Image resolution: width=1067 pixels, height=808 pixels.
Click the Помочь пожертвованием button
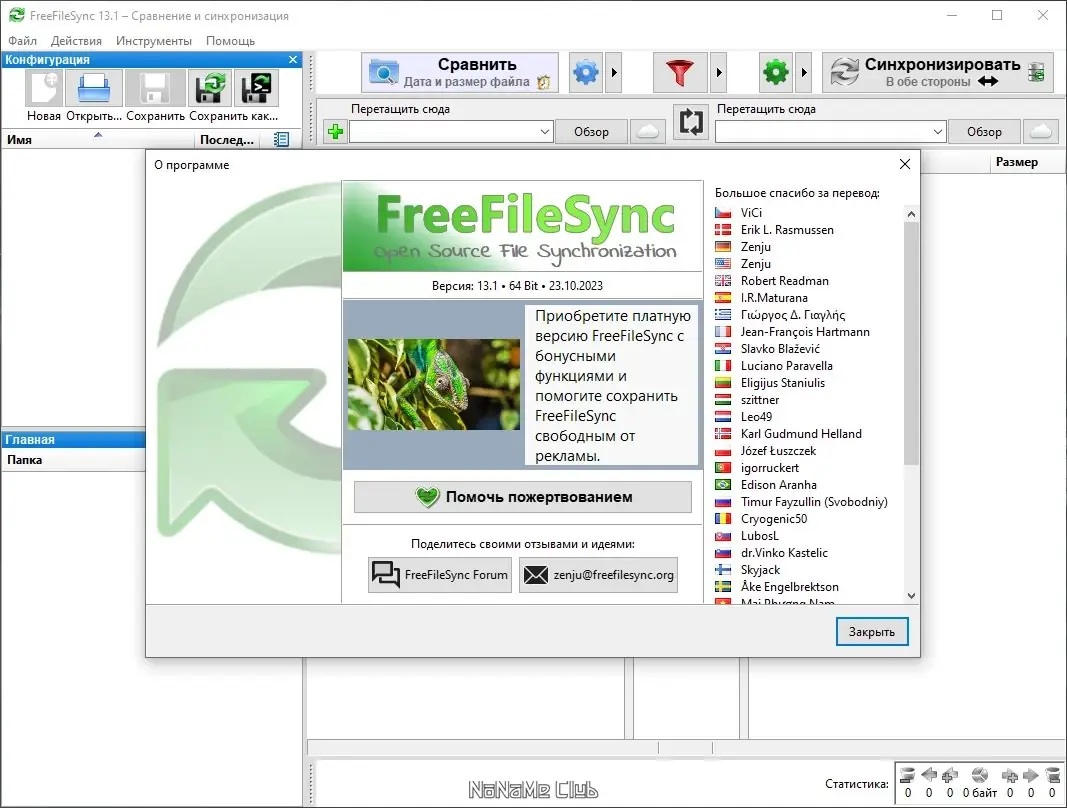pos(523,497)
